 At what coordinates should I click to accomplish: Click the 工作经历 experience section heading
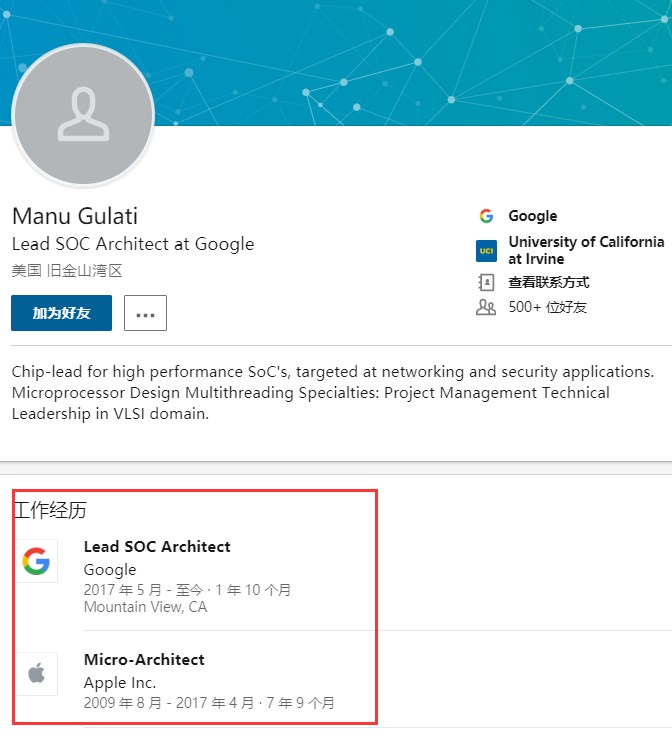pyautogui.click(x=50, y=510)
